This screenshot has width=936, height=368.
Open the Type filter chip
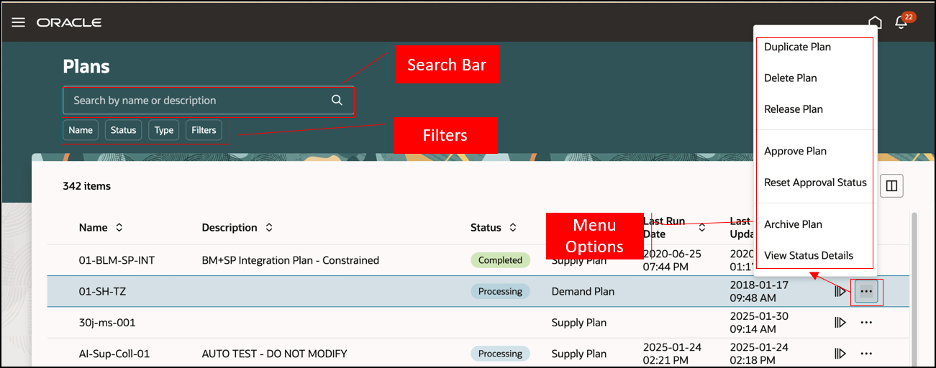(x=164, y=130)
